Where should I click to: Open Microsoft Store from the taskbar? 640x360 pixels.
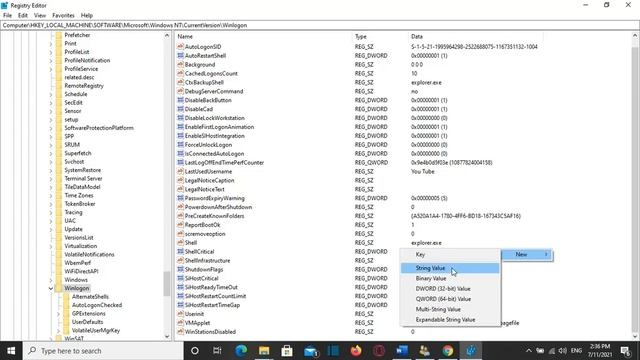coord(287,351)
